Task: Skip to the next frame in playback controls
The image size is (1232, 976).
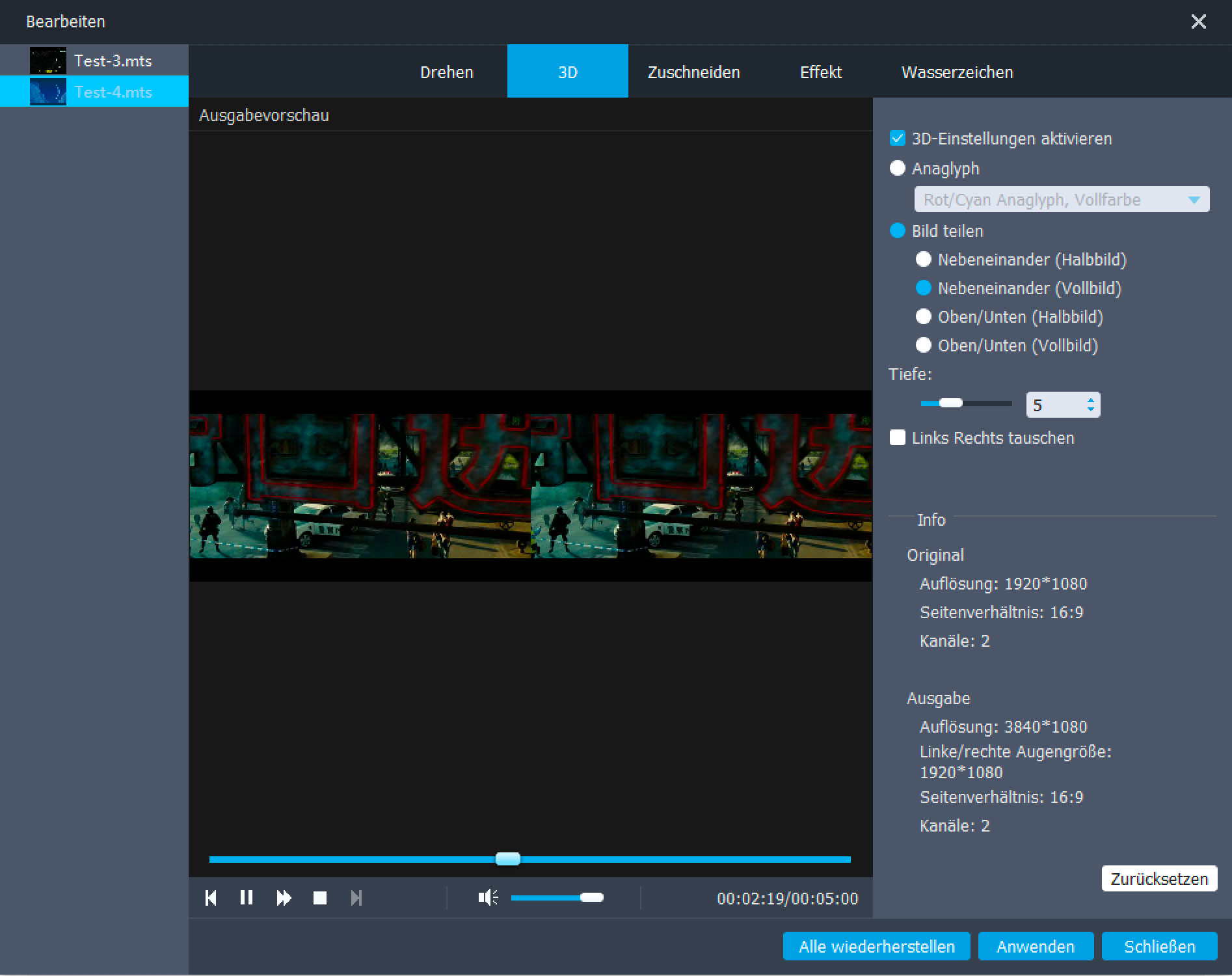Action: pos(356,898)
